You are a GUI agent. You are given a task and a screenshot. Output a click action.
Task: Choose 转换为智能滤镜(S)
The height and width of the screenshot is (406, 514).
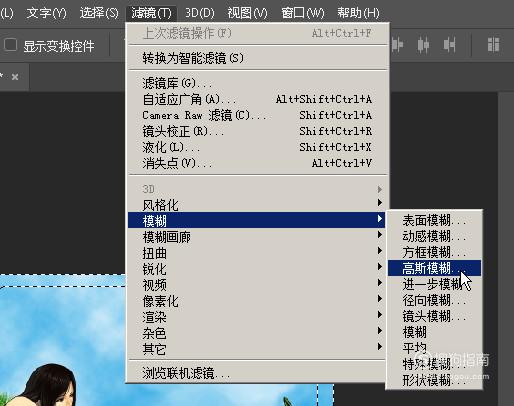(257, 58)
